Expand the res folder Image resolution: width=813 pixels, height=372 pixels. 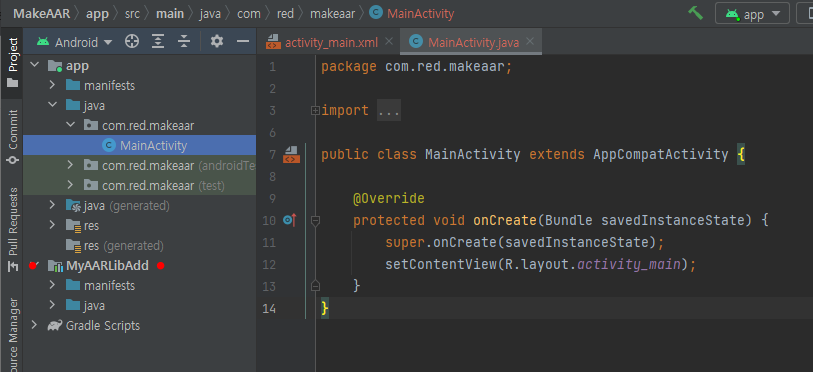click(52, 225)
